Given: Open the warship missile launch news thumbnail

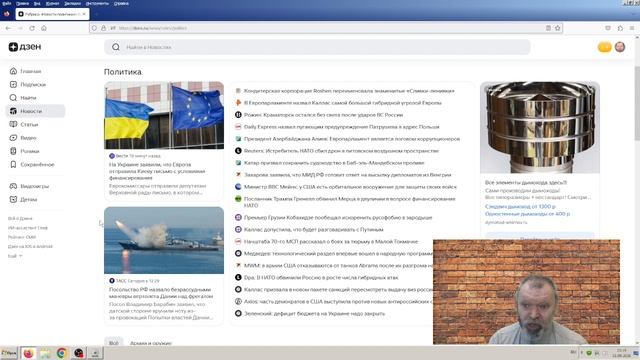Looking at the screenshot, I should [x=164, y=240].
